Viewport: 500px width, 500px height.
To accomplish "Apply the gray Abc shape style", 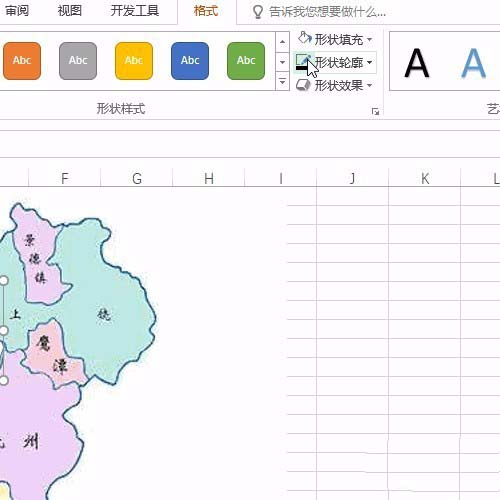I will (x=78, y=61).
